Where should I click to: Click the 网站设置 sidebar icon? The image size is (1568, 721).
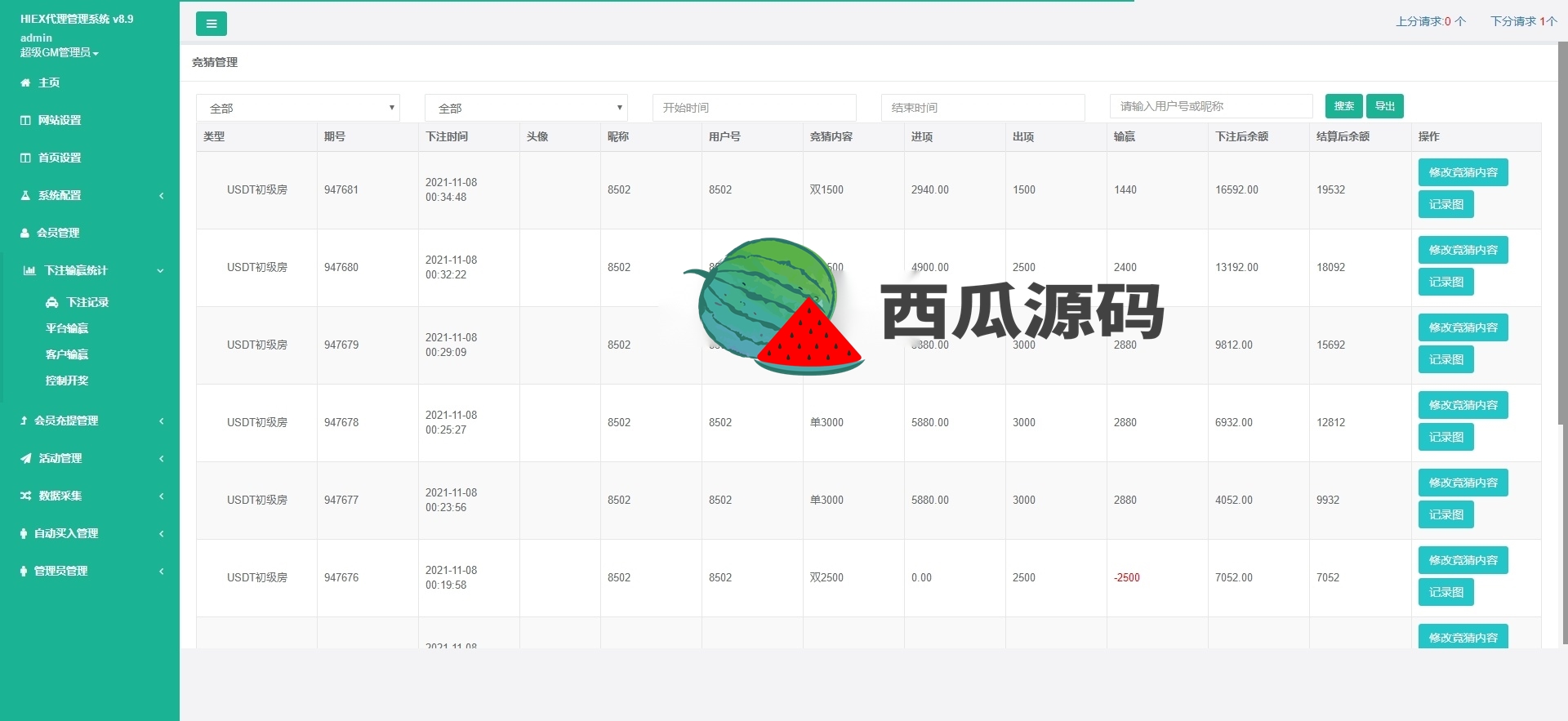tap(25, 120)
